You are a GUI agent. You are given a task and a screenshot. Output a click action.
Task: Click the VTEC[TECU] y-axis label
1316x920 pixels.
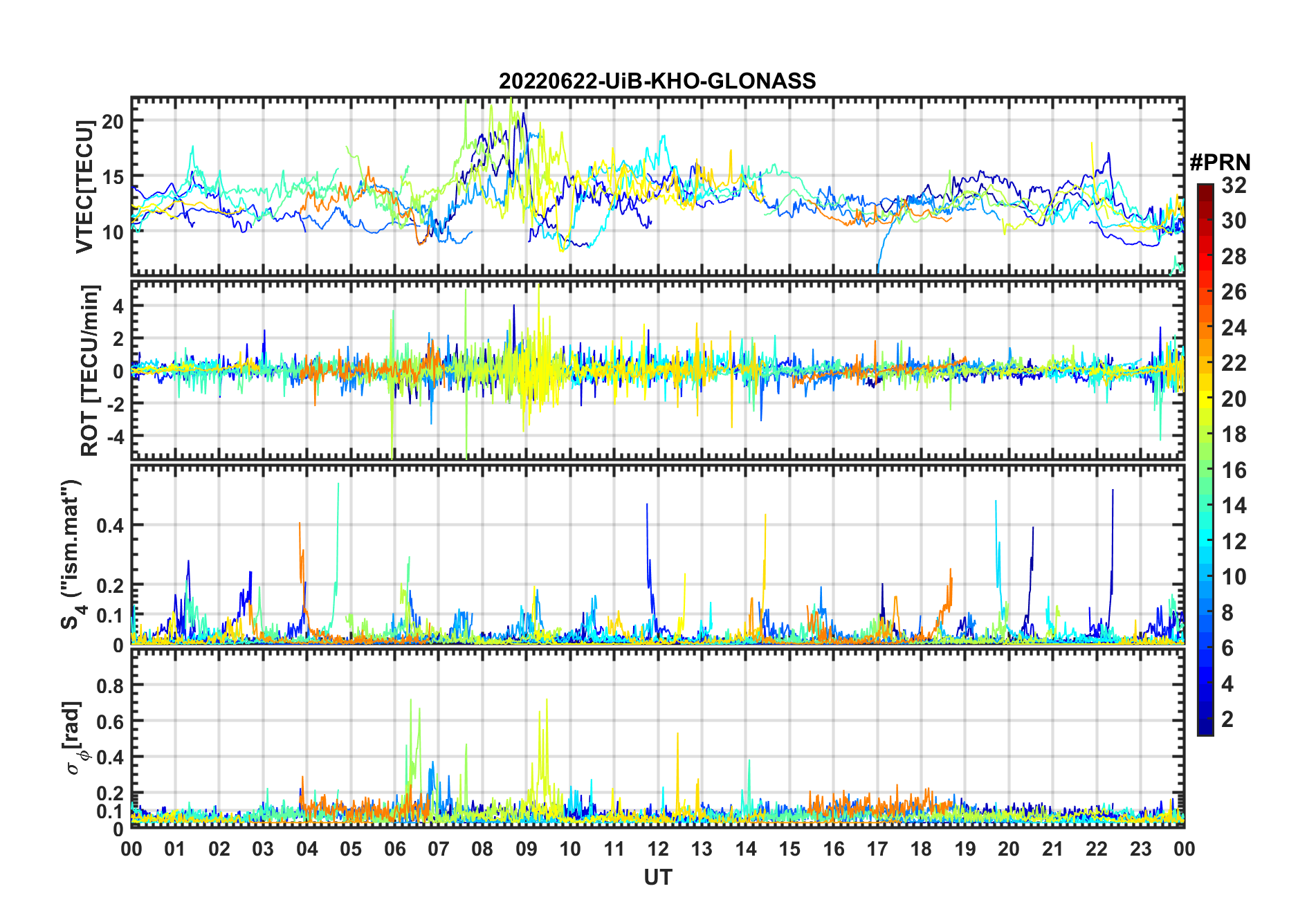[84, 186]
